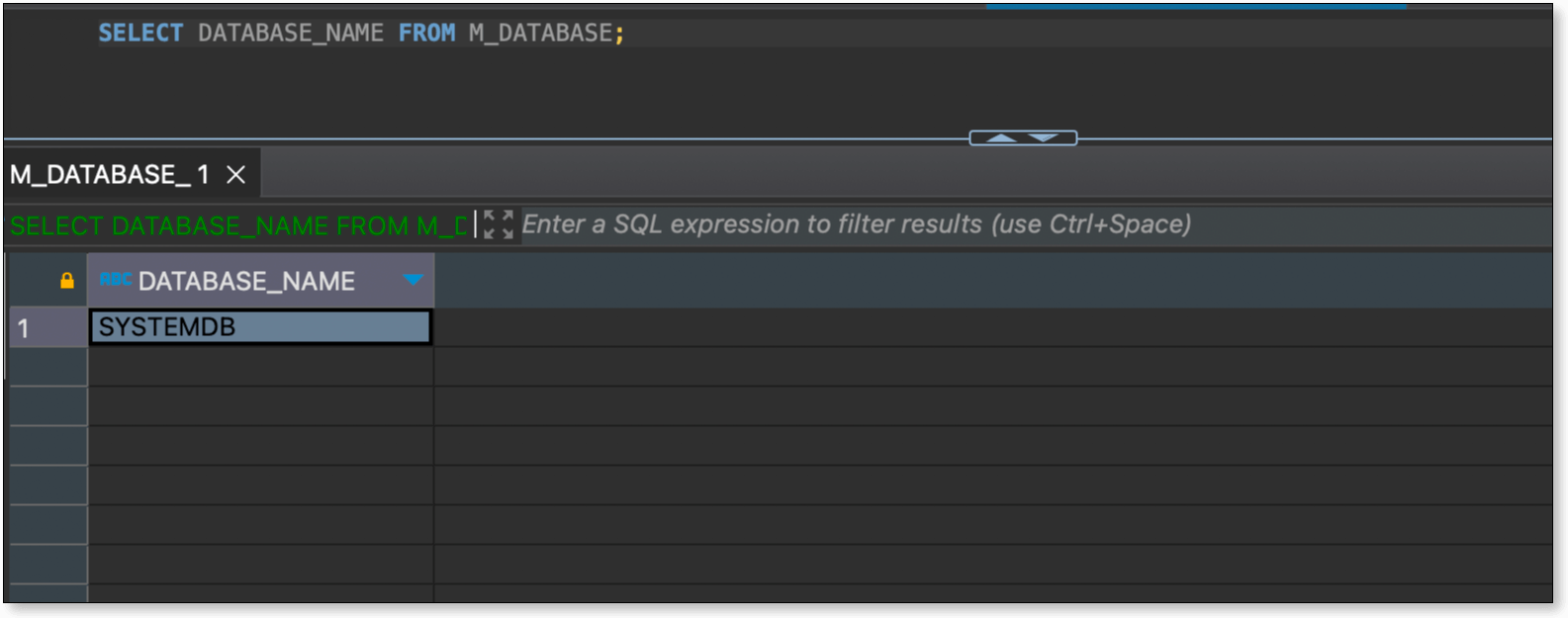The width and height of the screenshot is (1568, 618).
Task: Click the FROM keyword in the editor
Action: point(426,33)
